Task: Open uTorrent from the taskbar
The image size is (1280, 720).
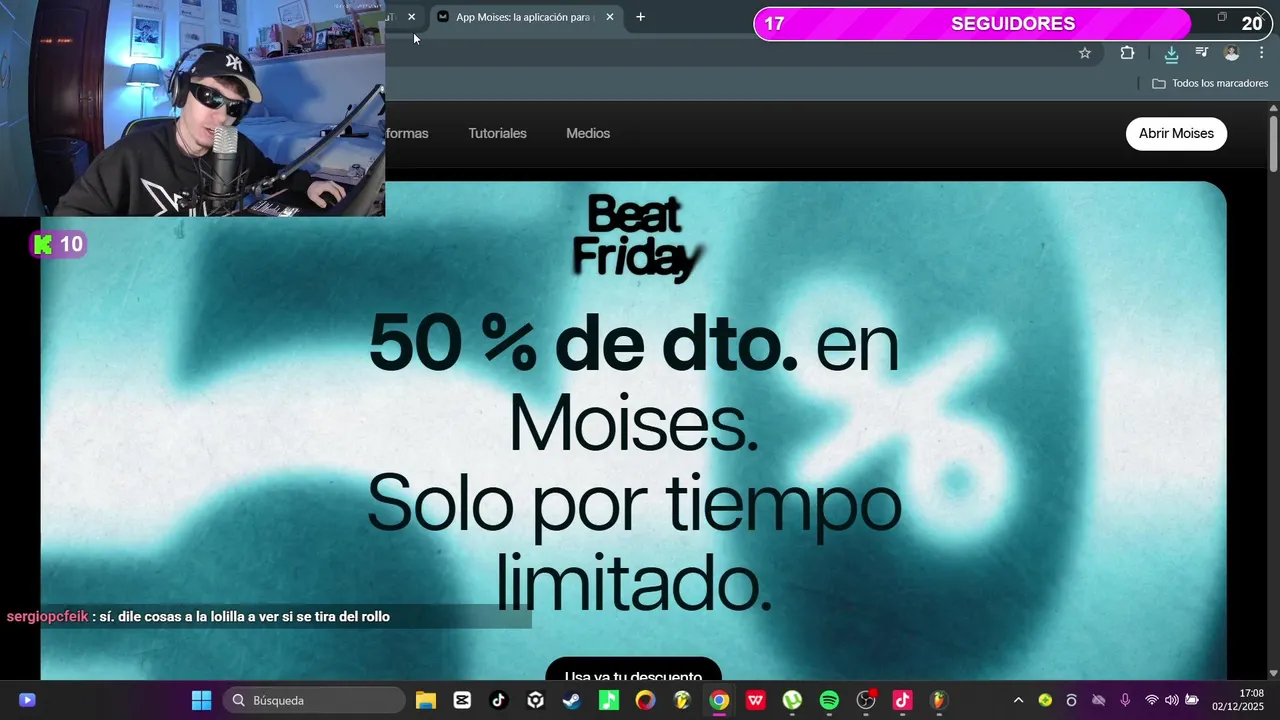Action: pos(792,700)
